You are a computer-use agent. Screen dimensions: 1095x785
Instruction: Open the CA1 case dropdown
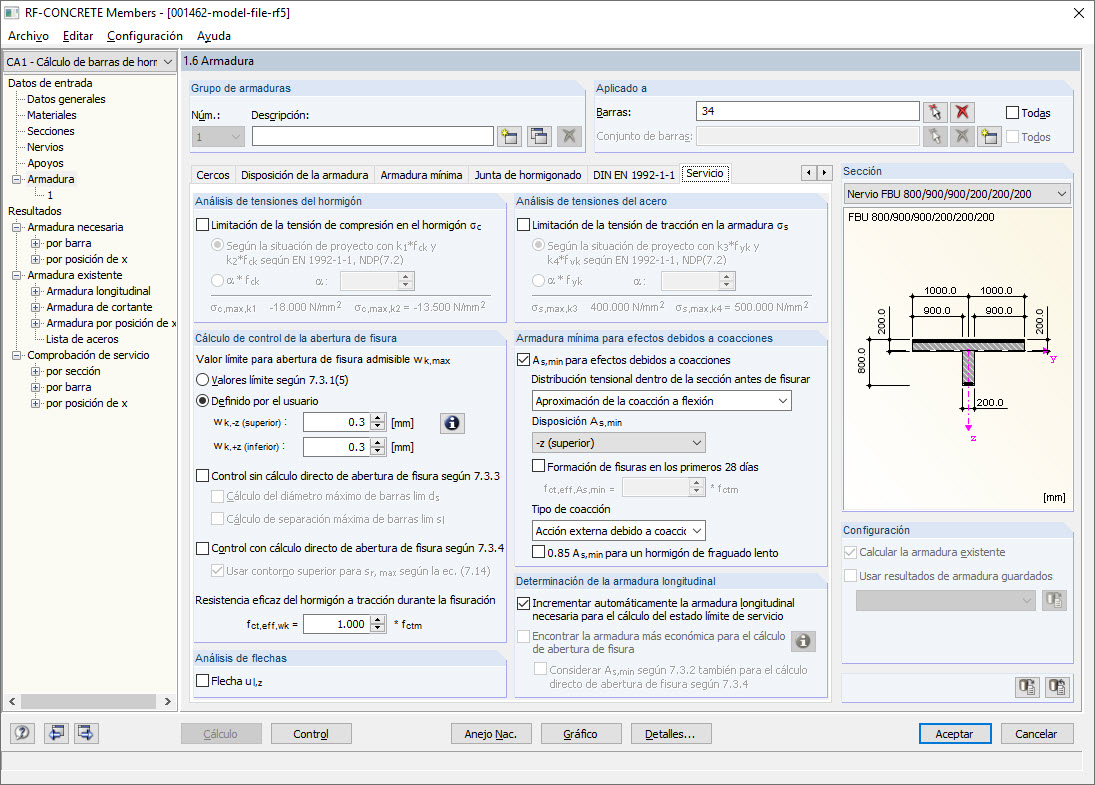tap(89, 62)
